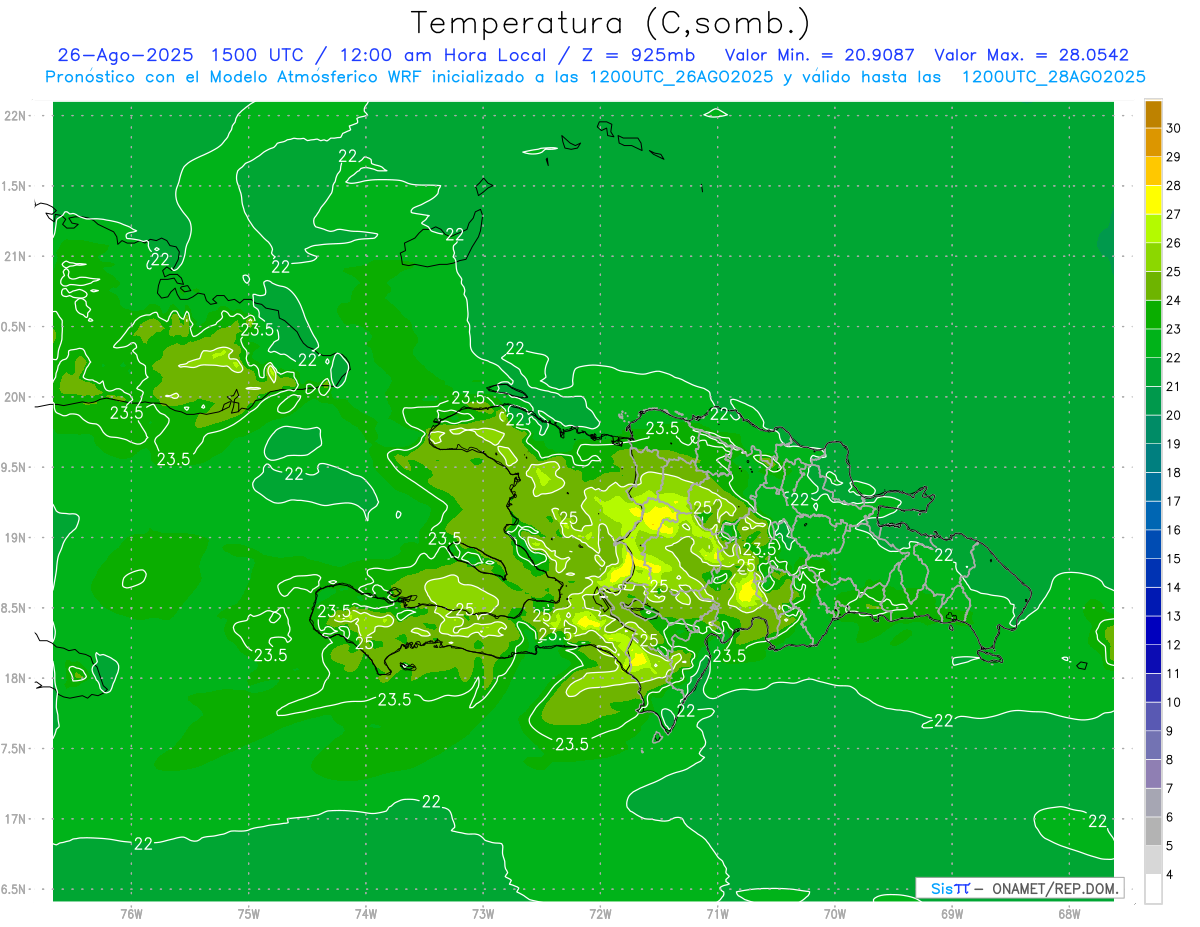
Task: Click the '74W' longitude axis label
Action: tap(366, 914)
